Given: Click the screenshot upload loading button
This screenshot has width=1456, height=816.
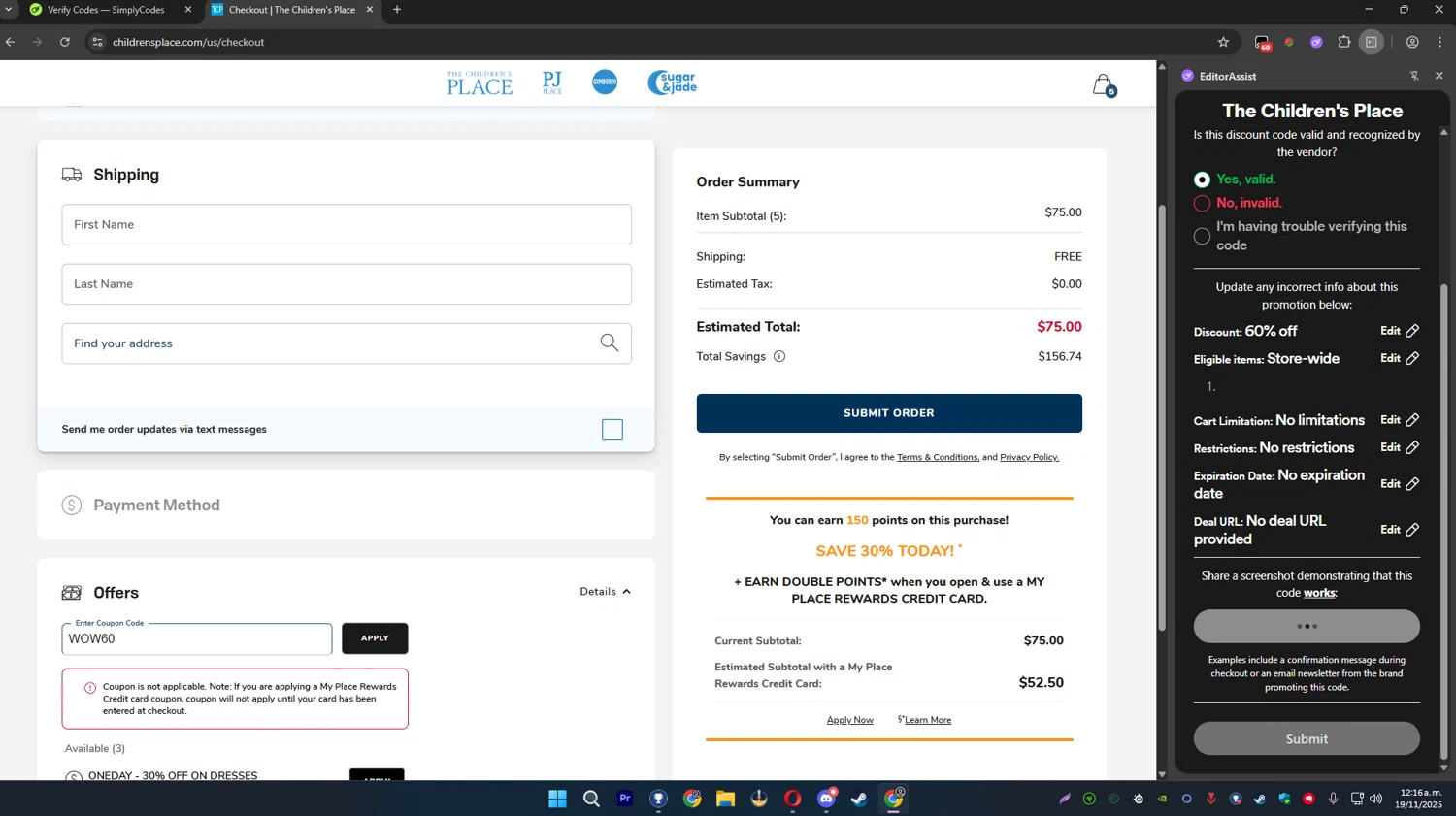Looking at the screenshot, I should tap(1307, 626).
